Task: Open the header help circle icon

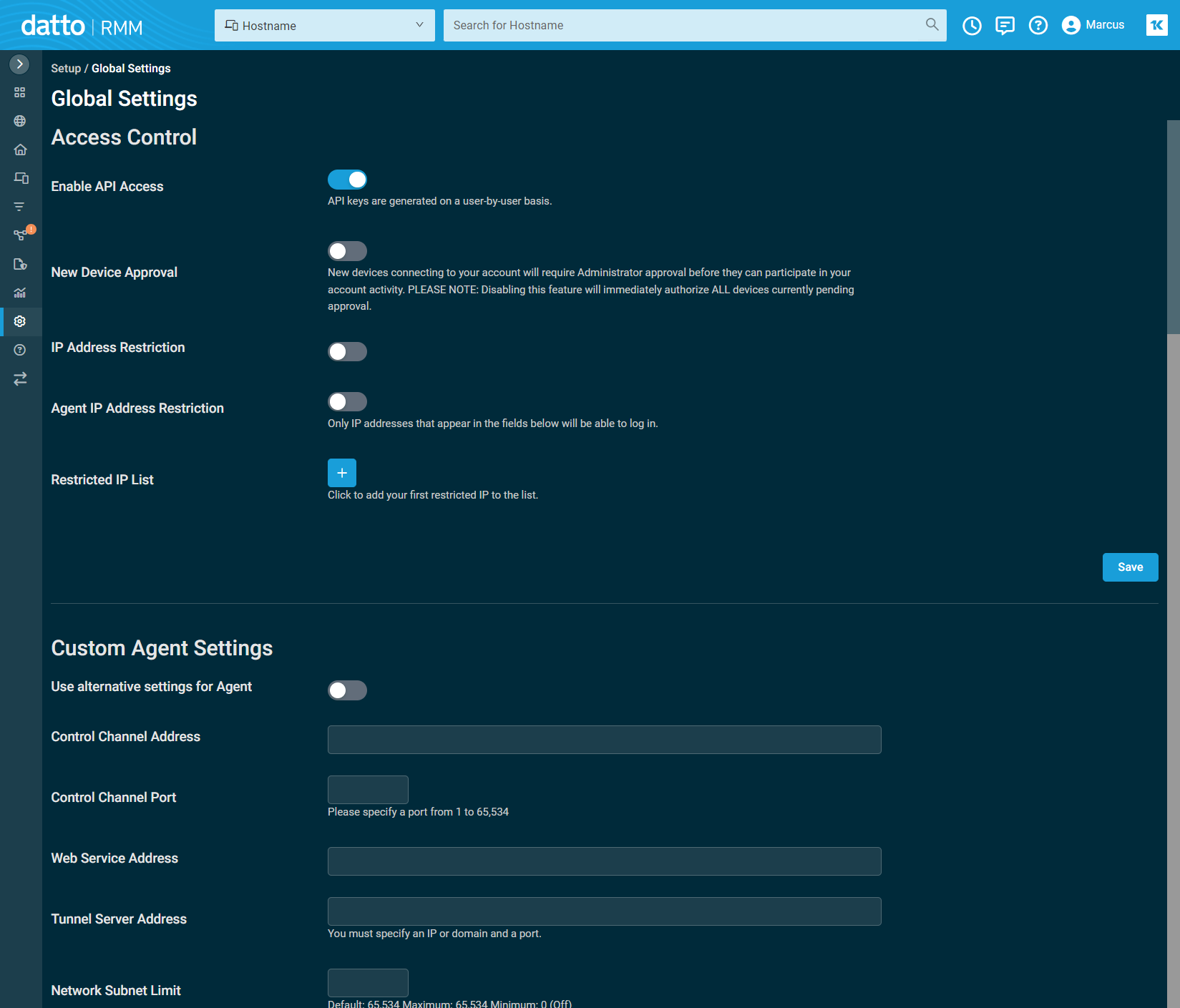Action: [x=1038, y=26]
